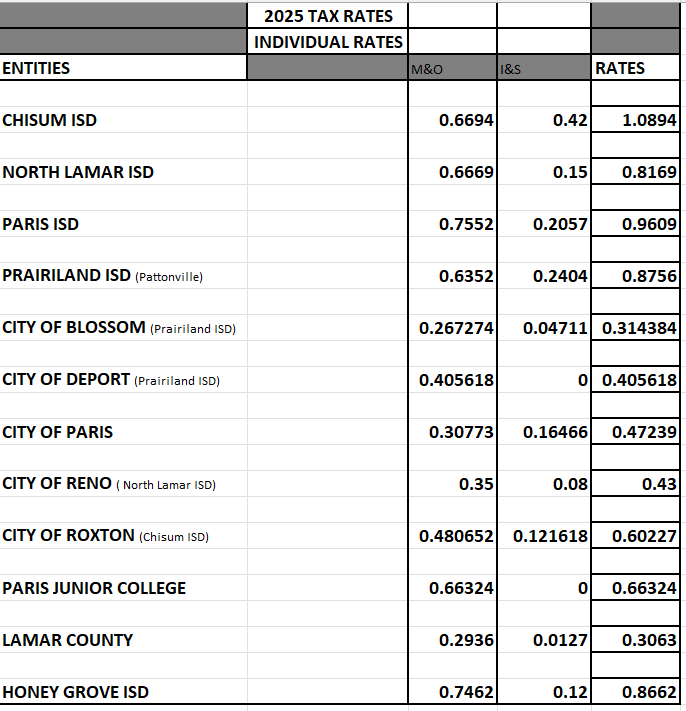Click City of Reno total rate 0.43
The image size is (686, 711).
click(x=636, y=484)
